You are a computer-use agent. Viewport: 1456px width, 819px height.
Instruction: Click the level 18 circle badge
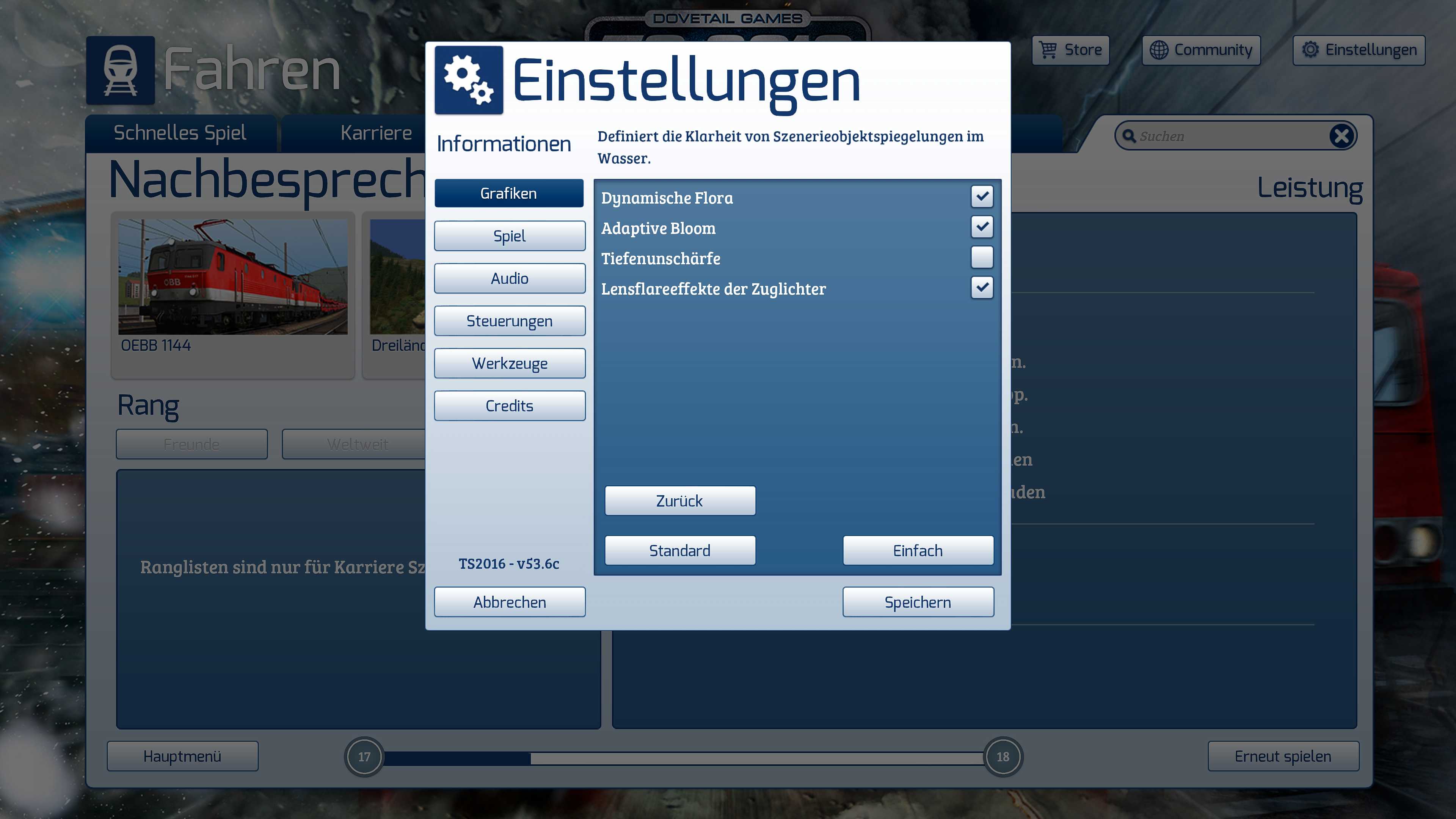point(1003,756)
